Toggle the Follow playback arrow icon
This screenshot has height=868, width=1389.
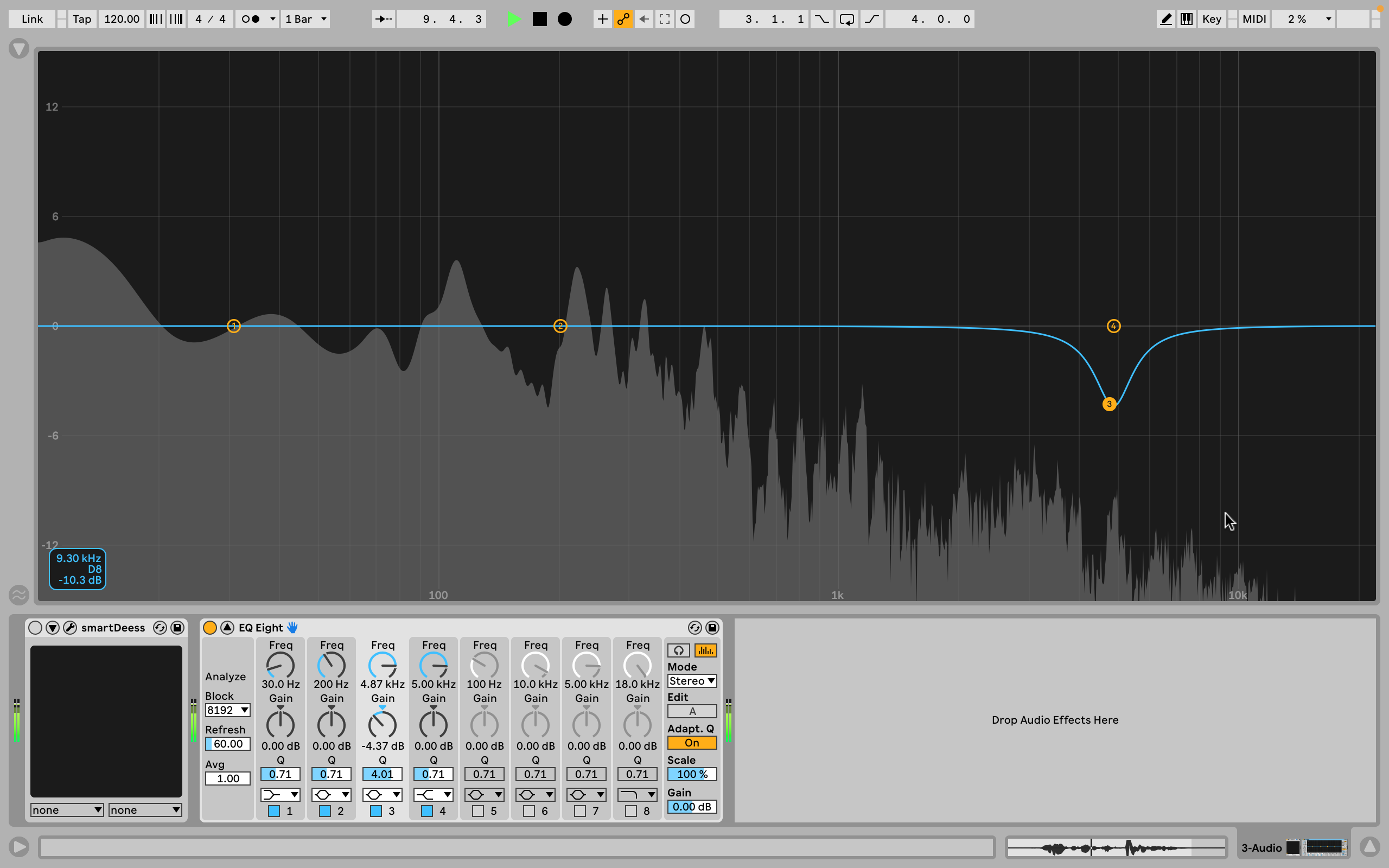(x=383, y=19)
